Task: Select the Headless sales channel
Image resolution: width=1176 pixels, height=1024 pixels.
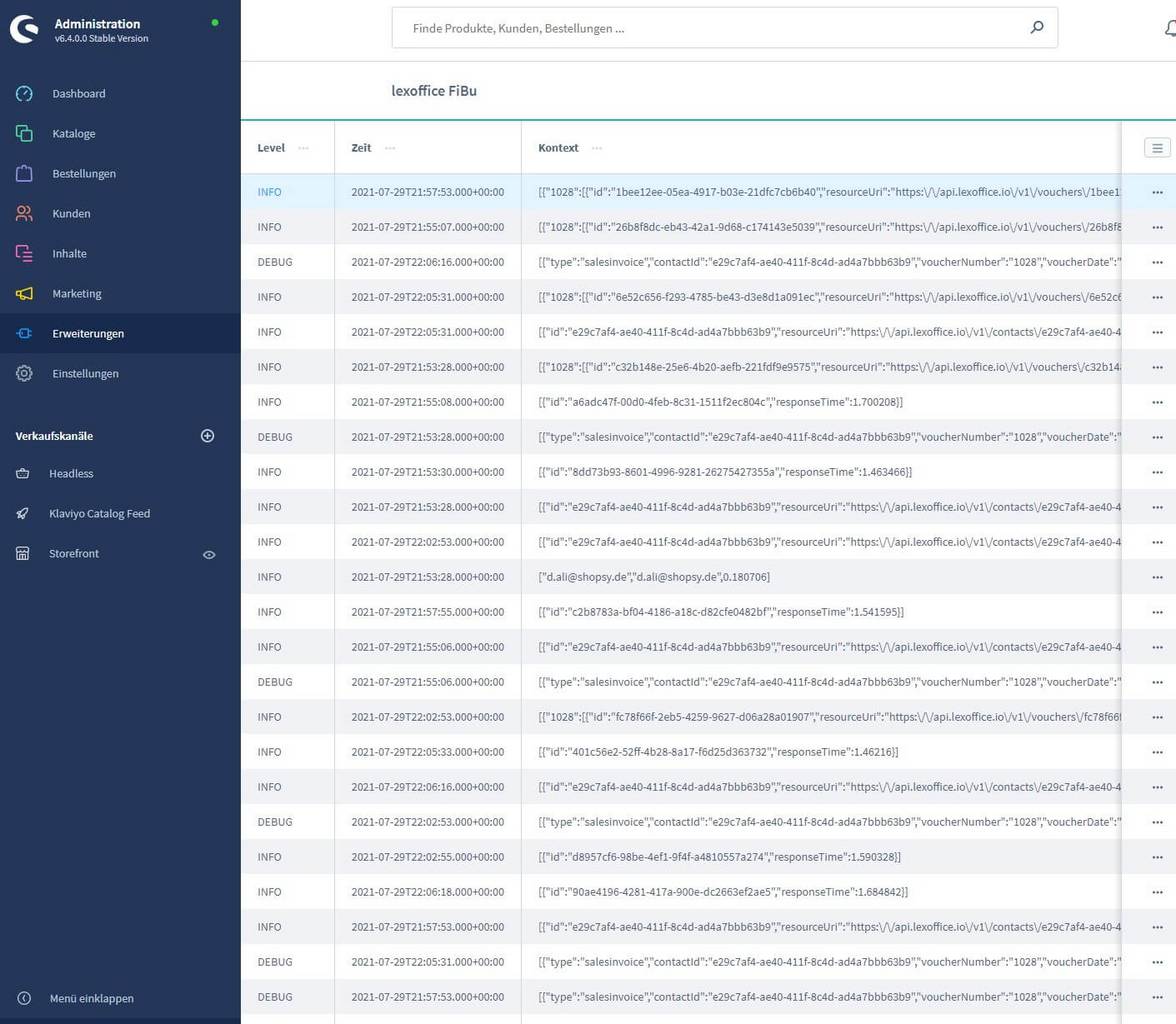Action: 71,474
